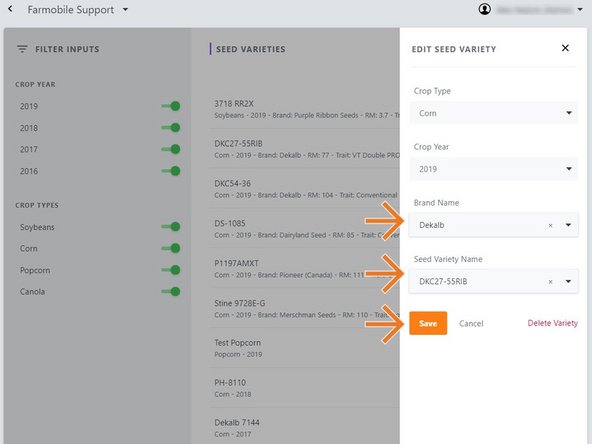
Task: Select the P1197AMXT seed variety
Action: (304, 269)
